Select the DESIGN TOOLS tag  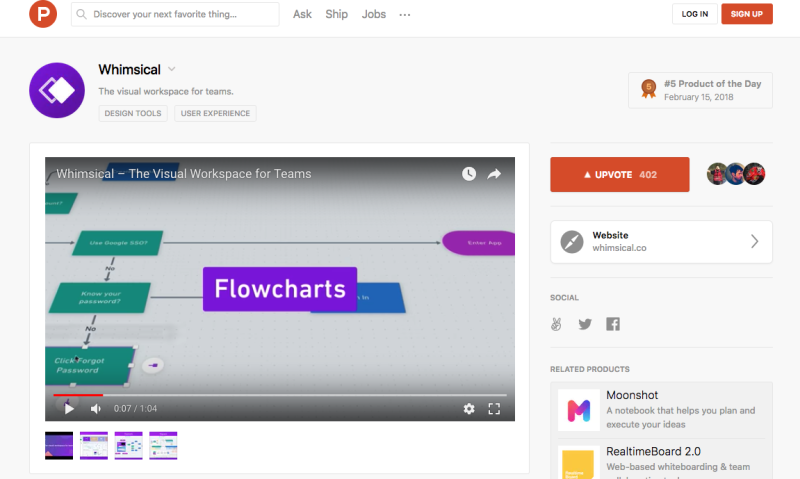pos(133,113)
